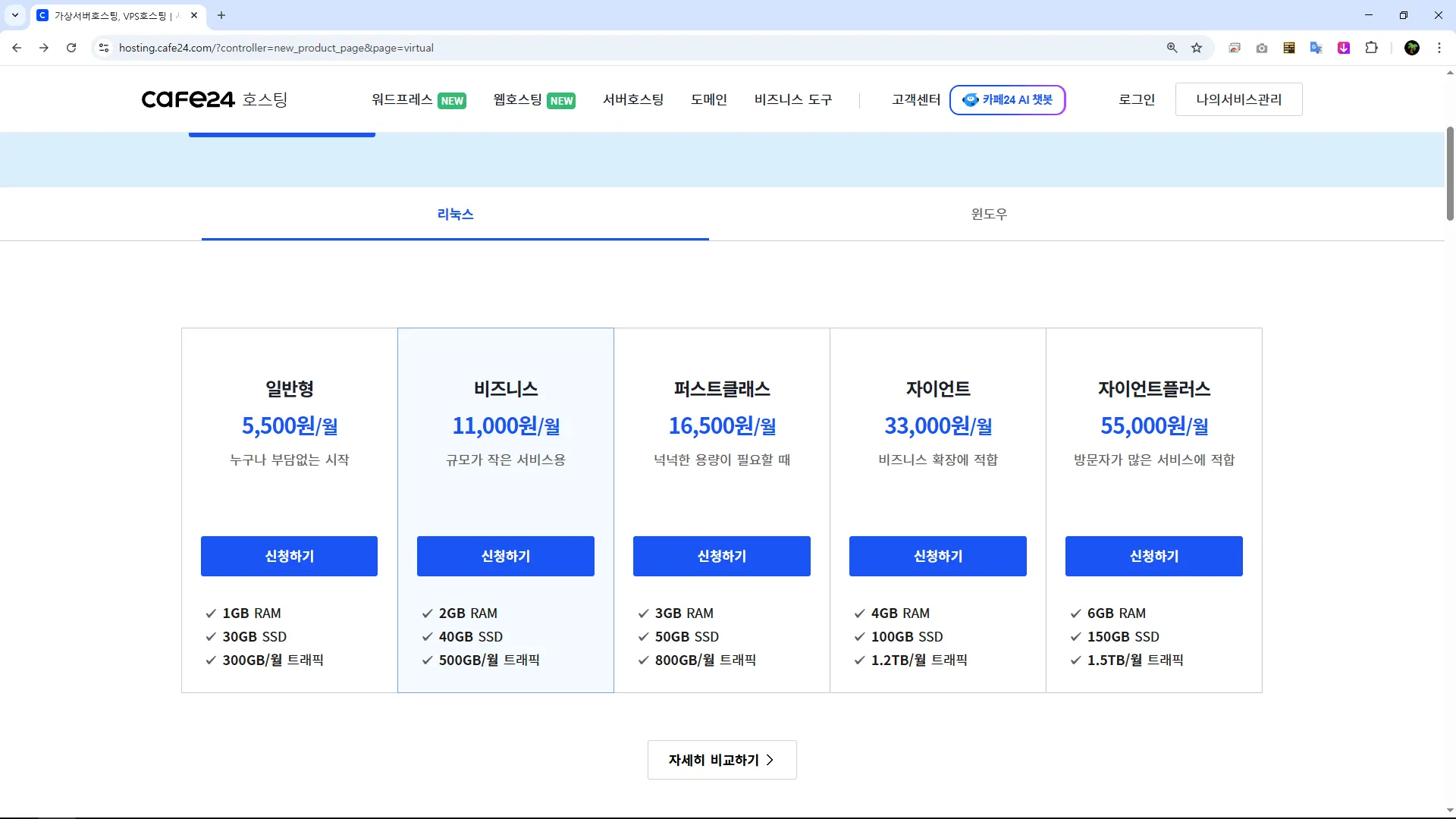Viewport: 1456px width, 819px height.
Task: Click the browser reload icon
Action: coord(71,48)
